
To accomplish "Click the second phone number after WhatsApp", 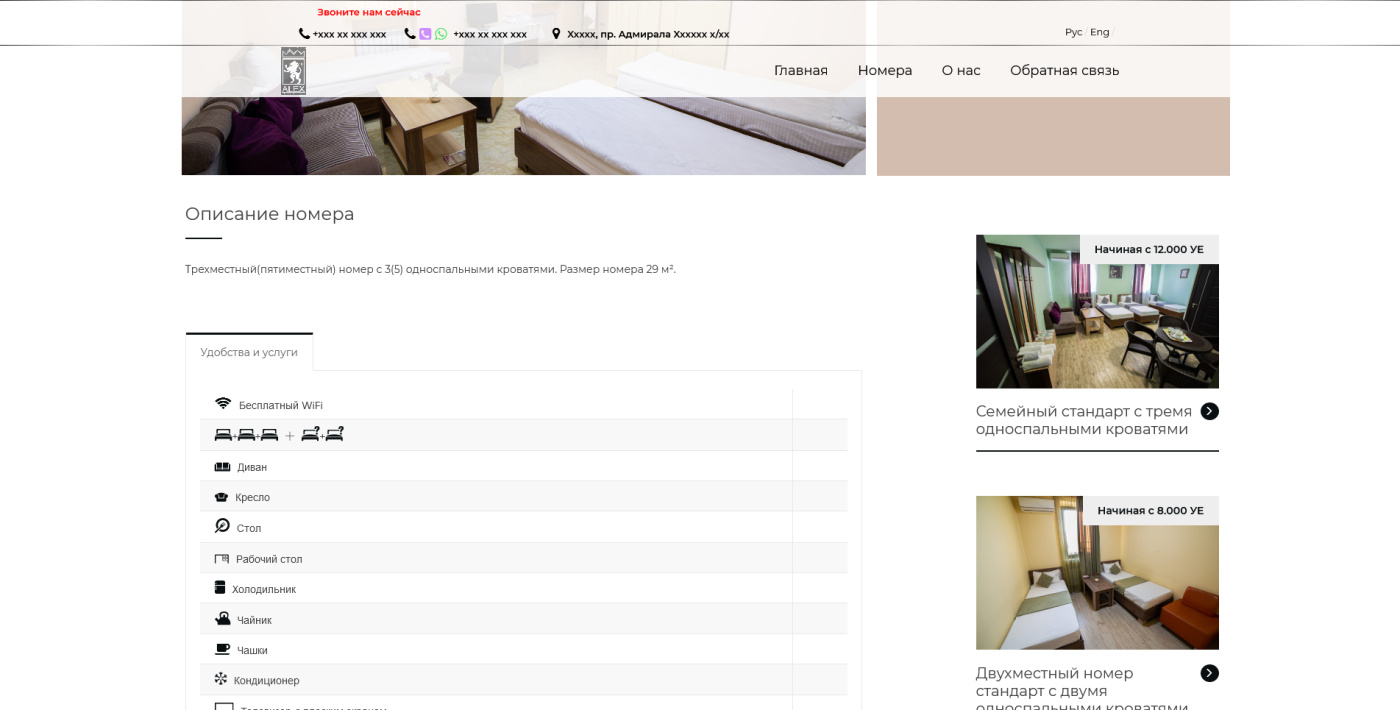I will coord(490,34).
